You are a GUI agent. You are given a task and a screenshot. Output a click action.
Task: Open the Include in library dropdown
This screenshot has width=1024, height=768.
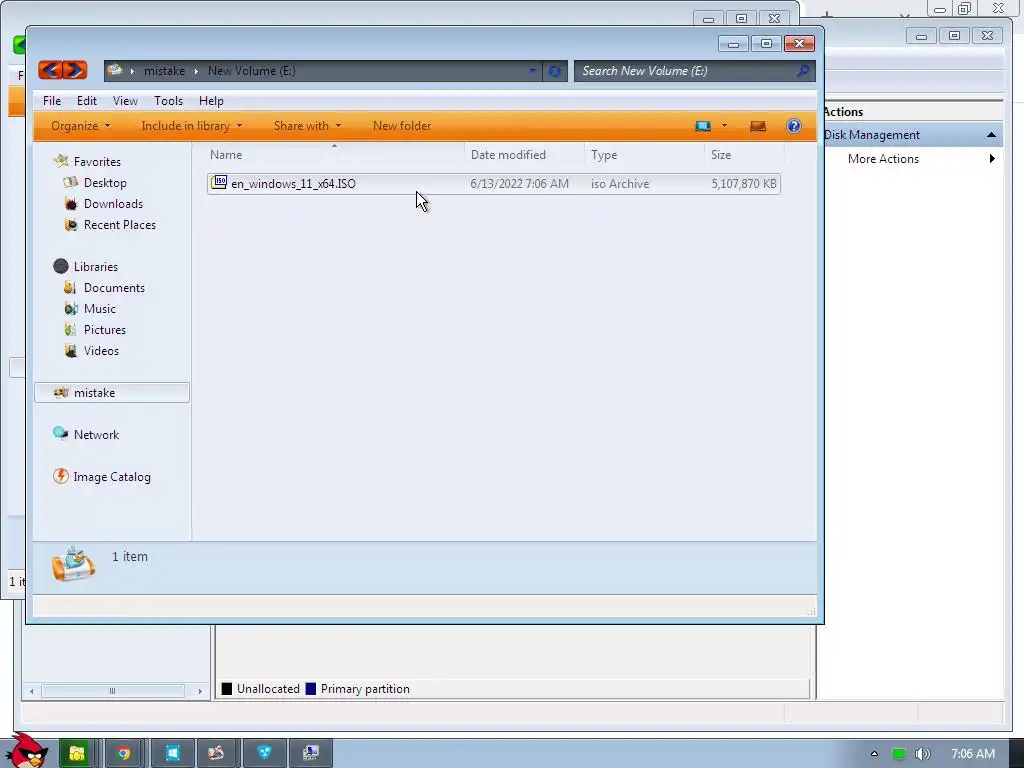(x=191, y=126)
